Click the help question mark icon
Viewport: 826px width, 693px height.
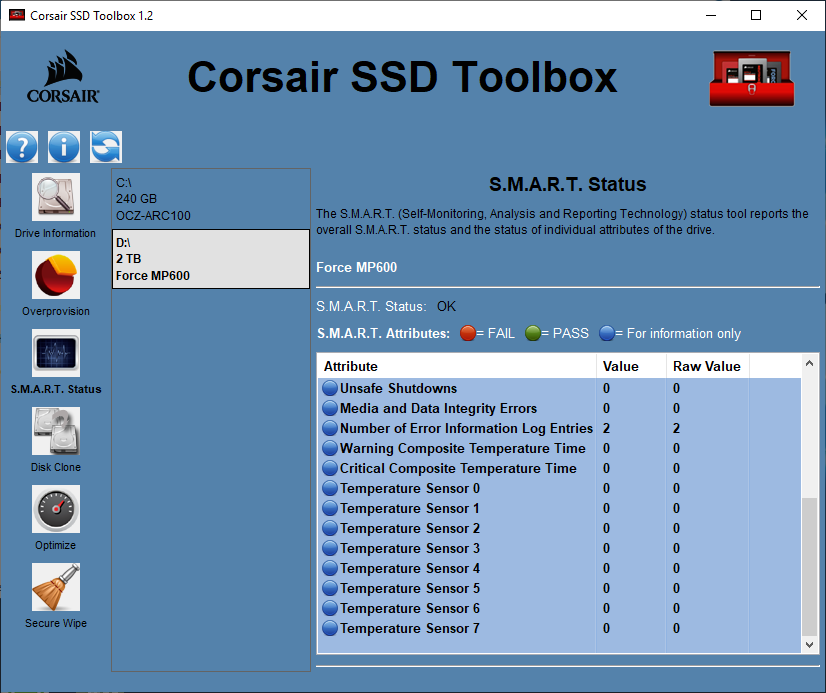tap(22, 146)
